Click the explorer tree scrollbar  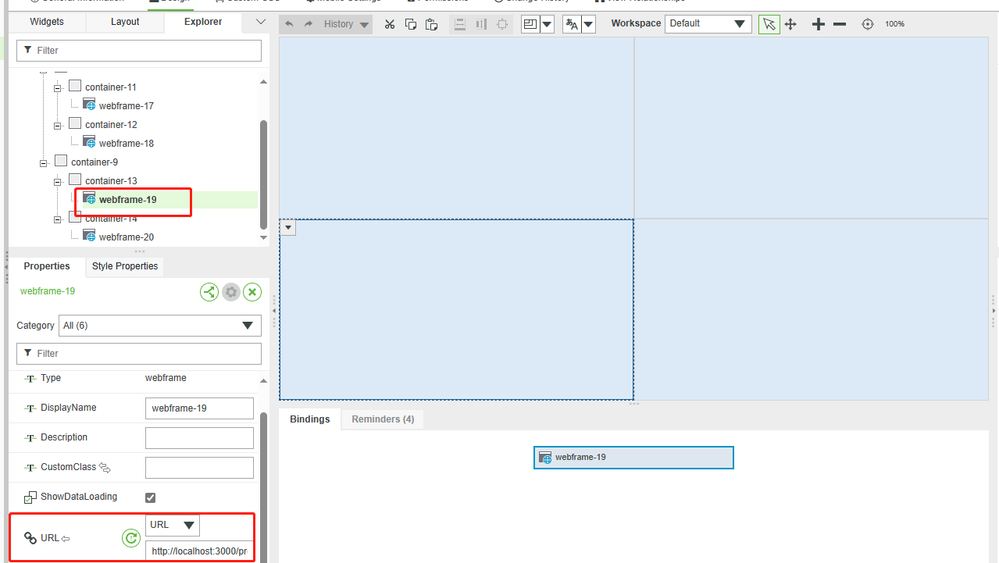click(x=263, y=174)
